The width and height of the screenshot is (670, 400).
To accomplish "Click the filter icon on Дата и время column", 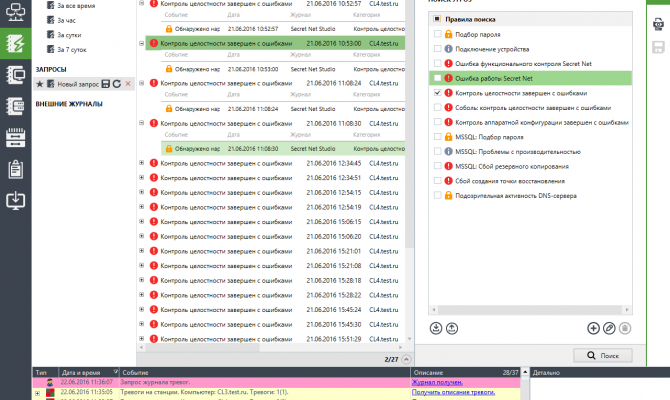I will point(115,372).
